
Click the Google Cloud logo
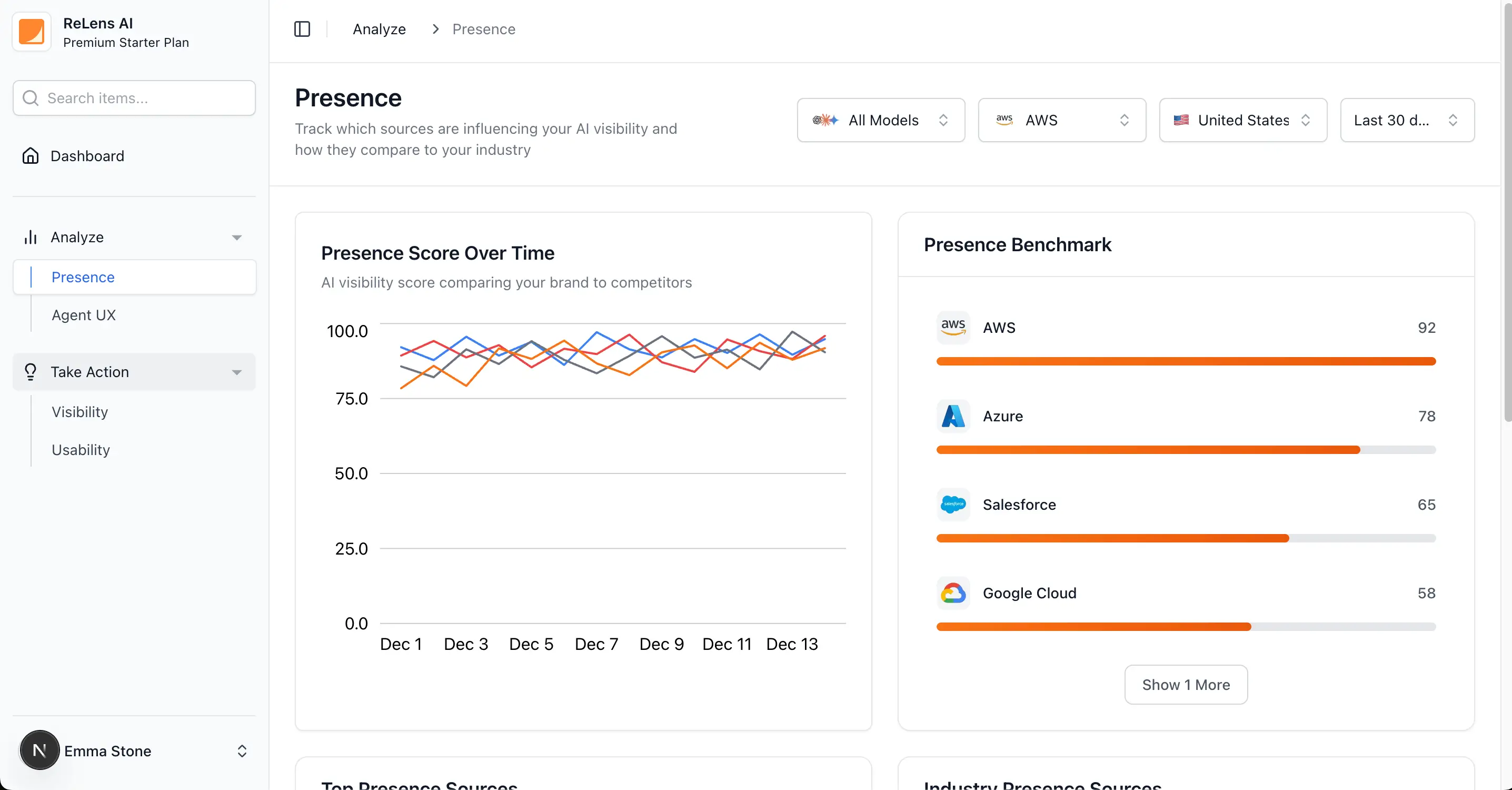[x=952, y=592]
